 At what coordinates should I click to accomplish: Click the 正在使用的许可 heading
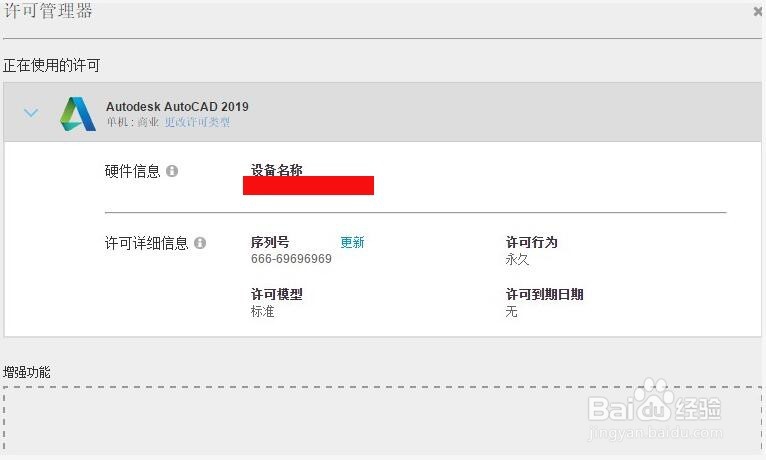(51, 65)
